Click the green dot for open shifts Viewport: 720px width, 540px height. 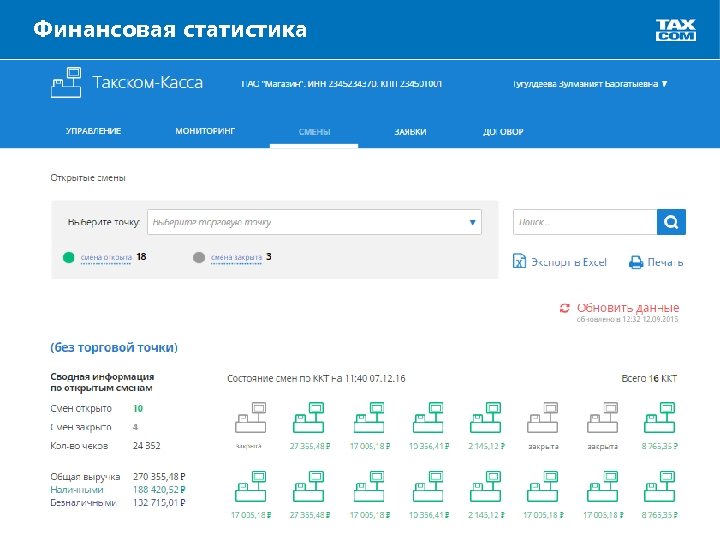pos(68,258)
